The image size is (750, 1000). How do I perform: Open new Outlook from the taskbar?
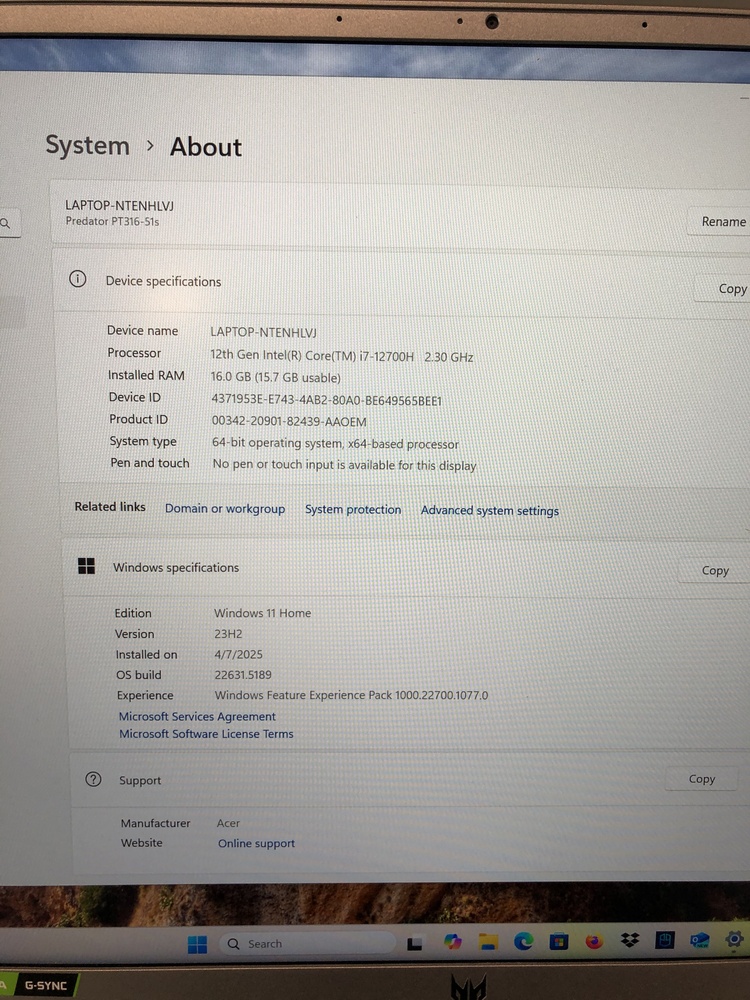(700, 940)
